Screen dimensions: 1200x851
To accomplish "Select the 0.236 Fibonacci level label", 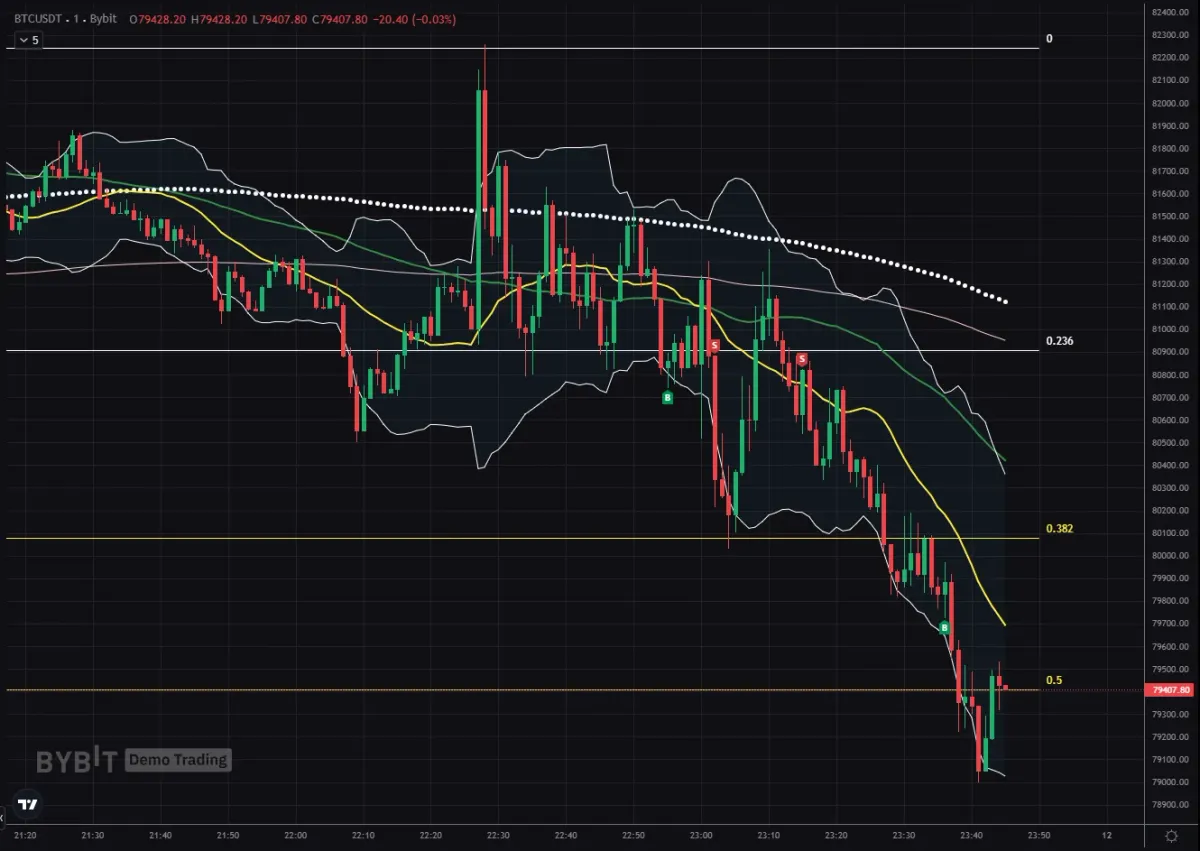I will pos(1059,341).
